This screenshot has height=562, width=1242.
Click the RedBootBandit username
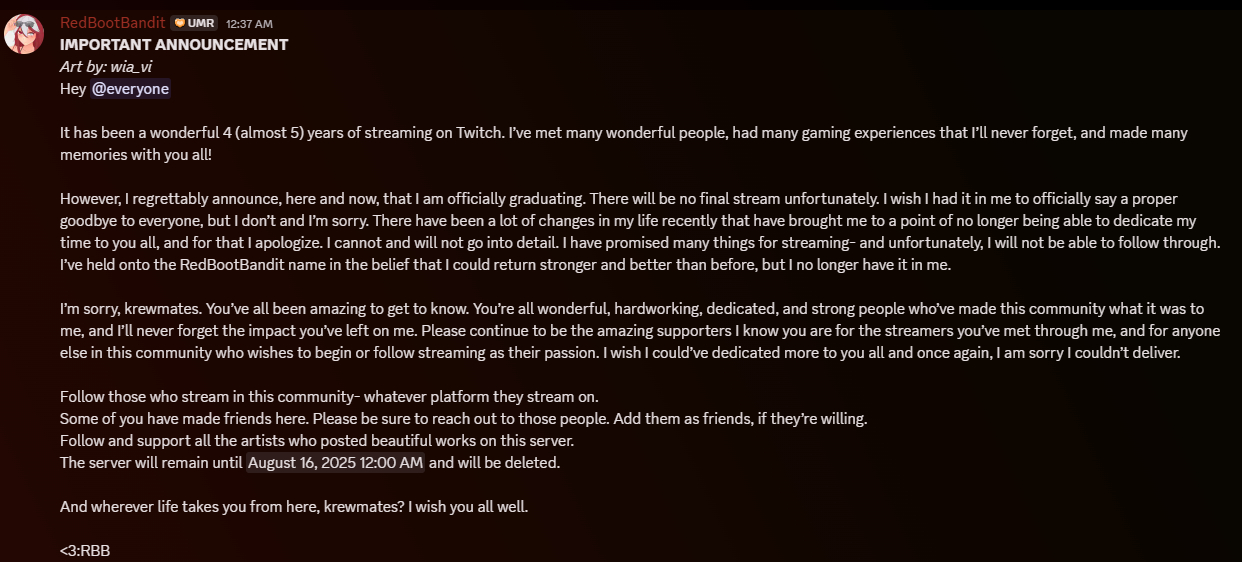pyautogui.click(x=111, y=22)
